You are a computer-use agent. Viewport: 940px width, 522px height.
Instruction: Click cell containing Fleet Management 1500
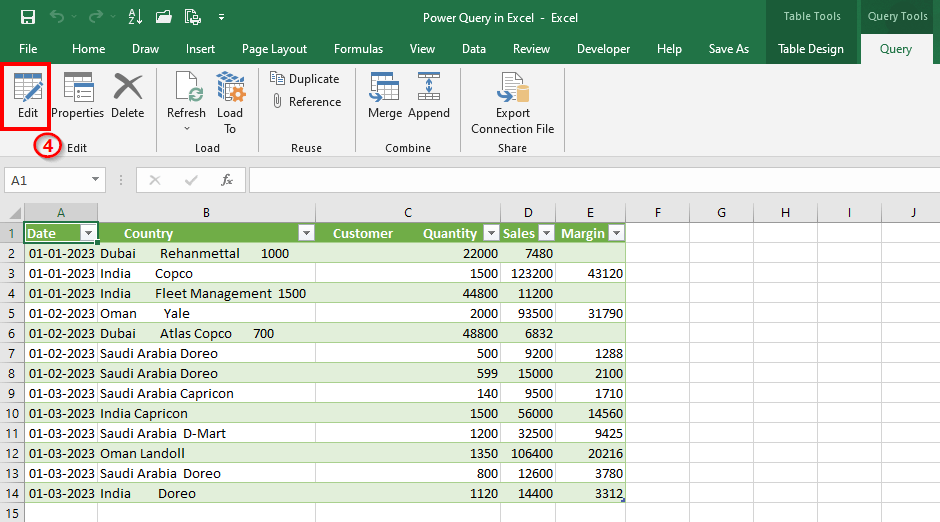click(206, 294)
